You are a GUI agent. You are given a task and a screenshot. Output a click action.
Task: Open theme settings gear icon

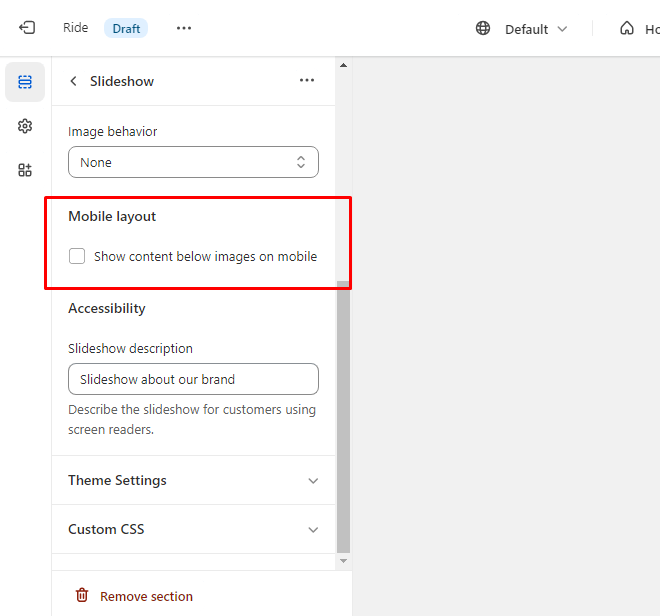pyautogui.click(x=25, y=126)
